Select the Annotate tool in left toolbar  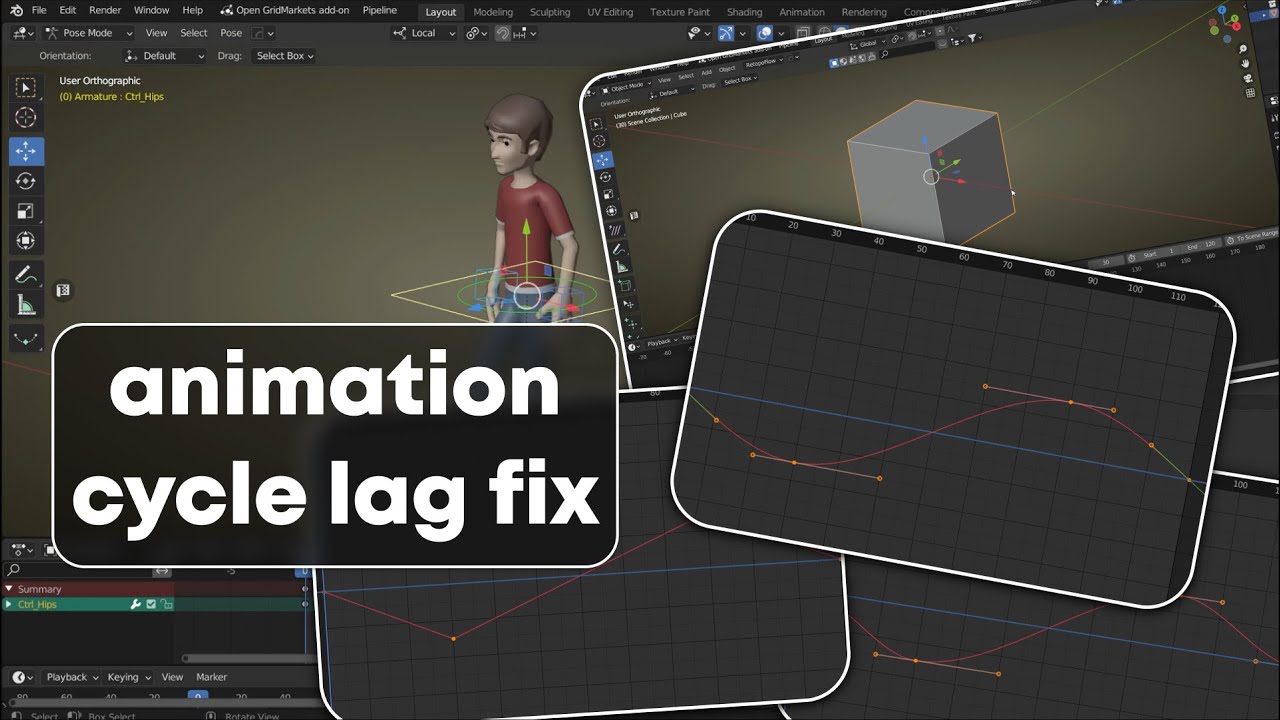[x=26, y=274]
